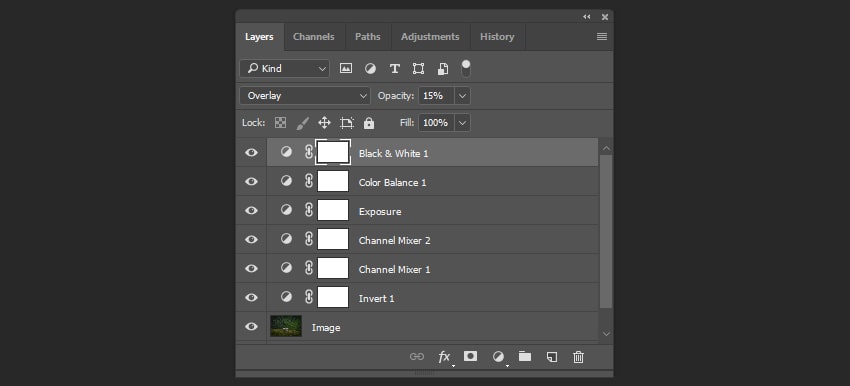This screenshot has height=386, width=850.
Task: Open the Layers panel menu
Action: tap(602, 36)
